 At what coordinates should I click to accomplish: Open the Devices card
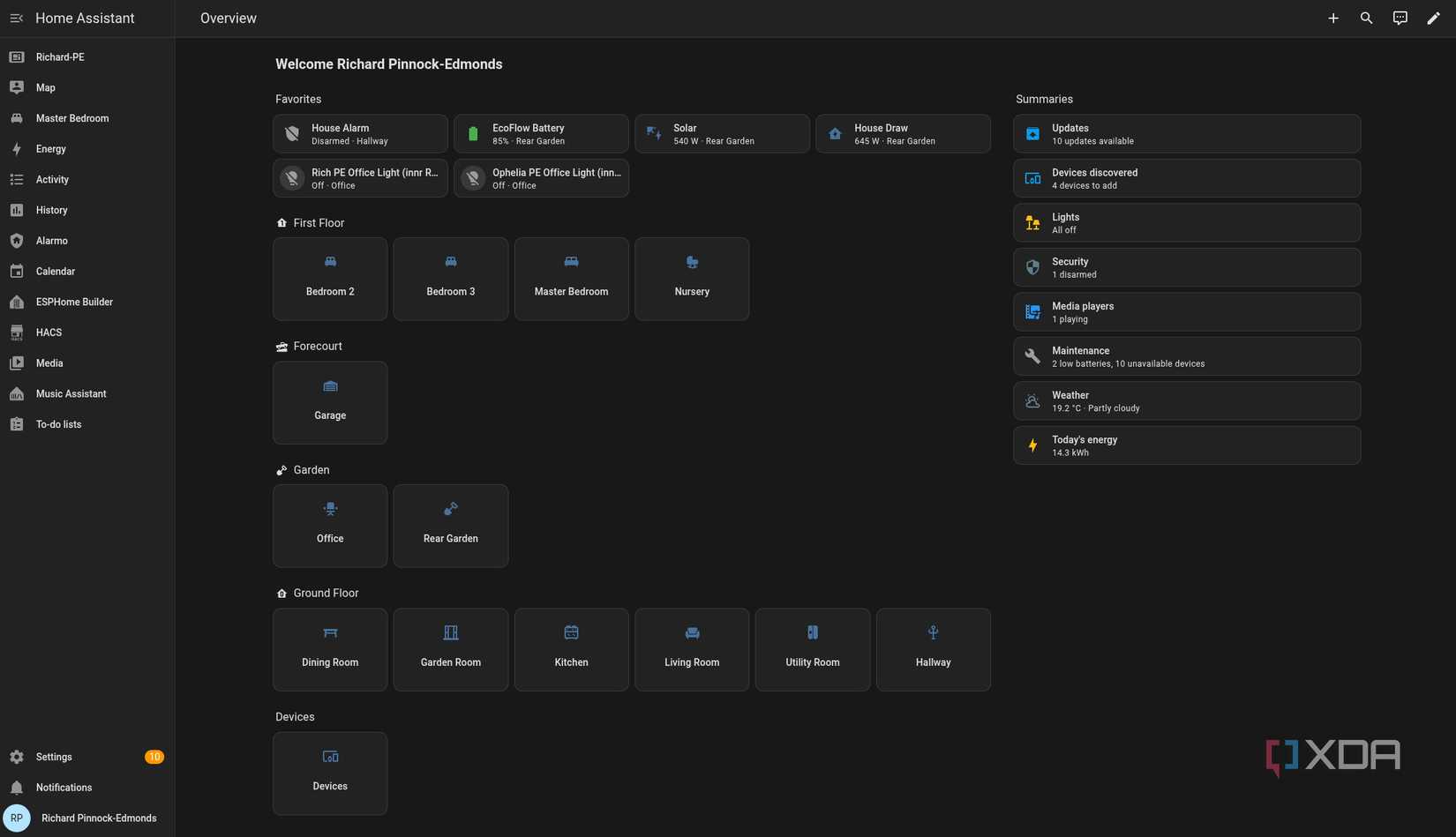330,773
